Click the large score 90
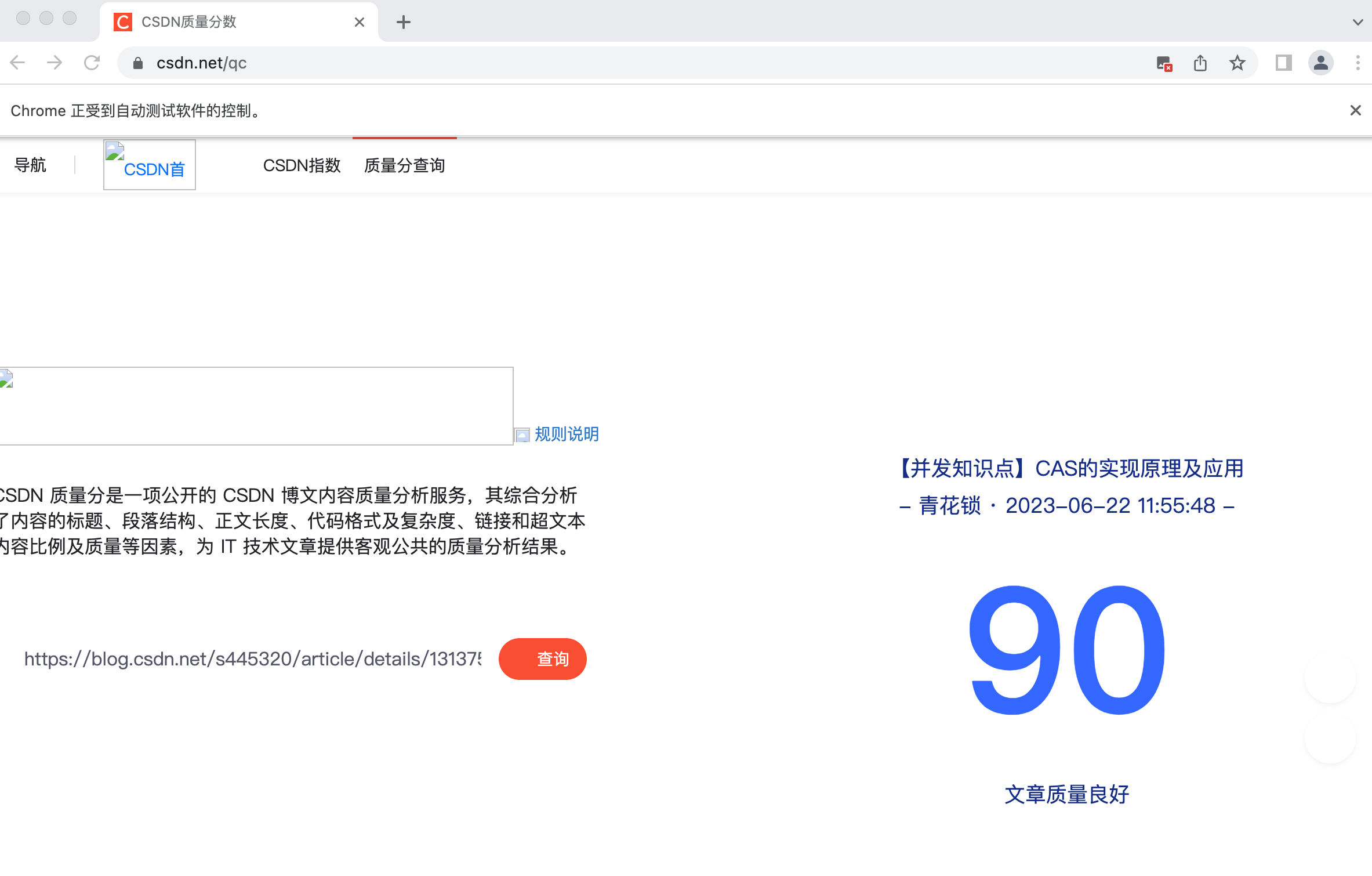1372x876 pixels. pos(1067,651)
